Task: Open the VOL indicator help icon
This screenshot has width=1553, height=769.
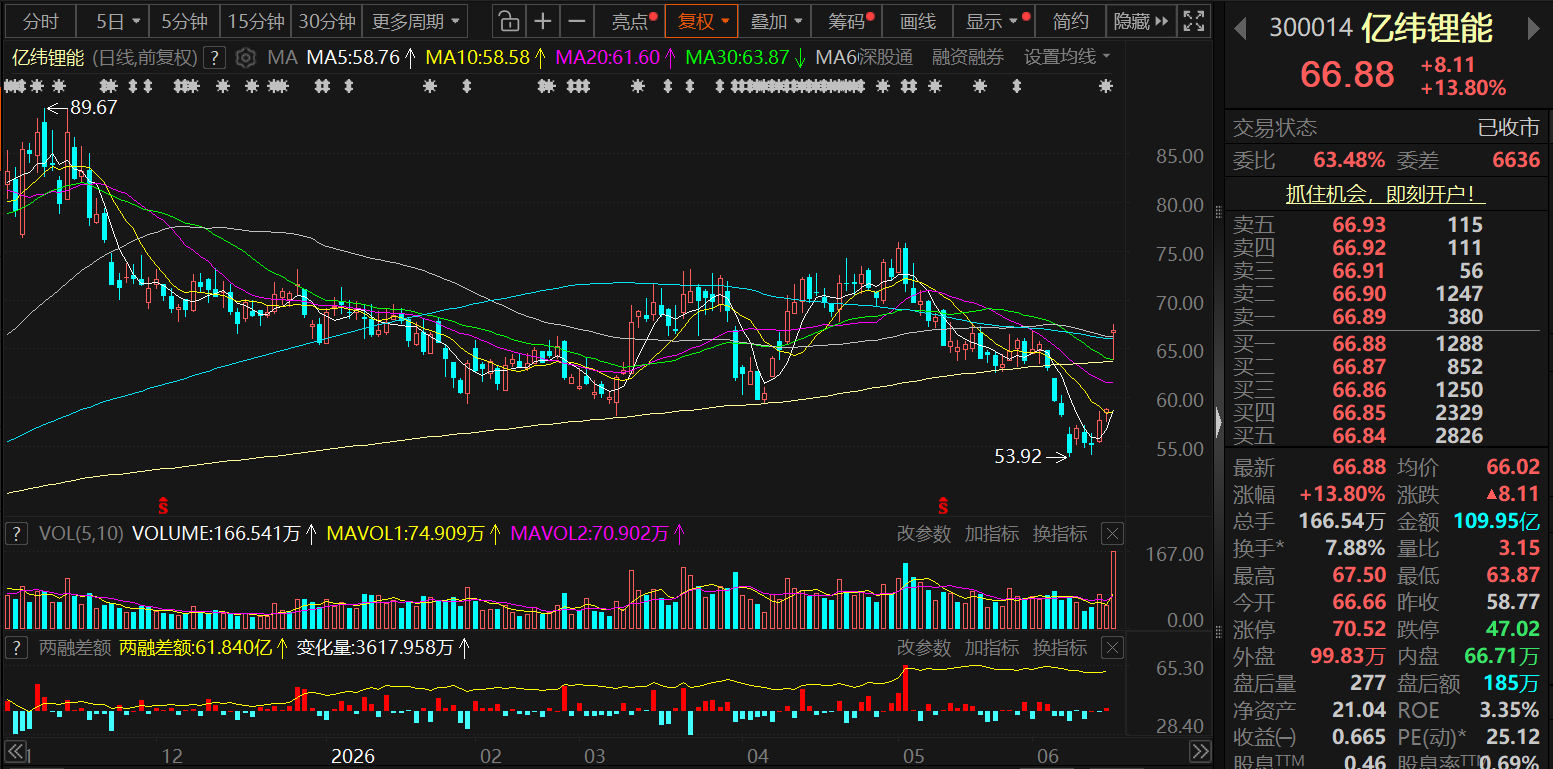Action: click(x=15, y=534)
